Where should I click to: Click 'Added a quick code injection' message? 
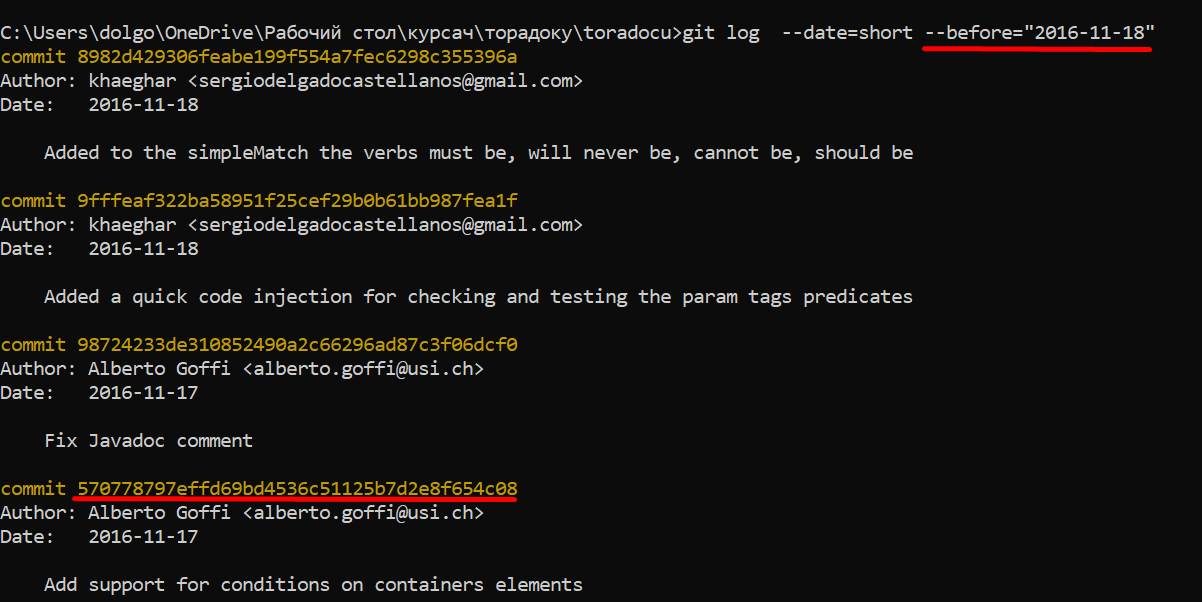click(x=479, y=297)
